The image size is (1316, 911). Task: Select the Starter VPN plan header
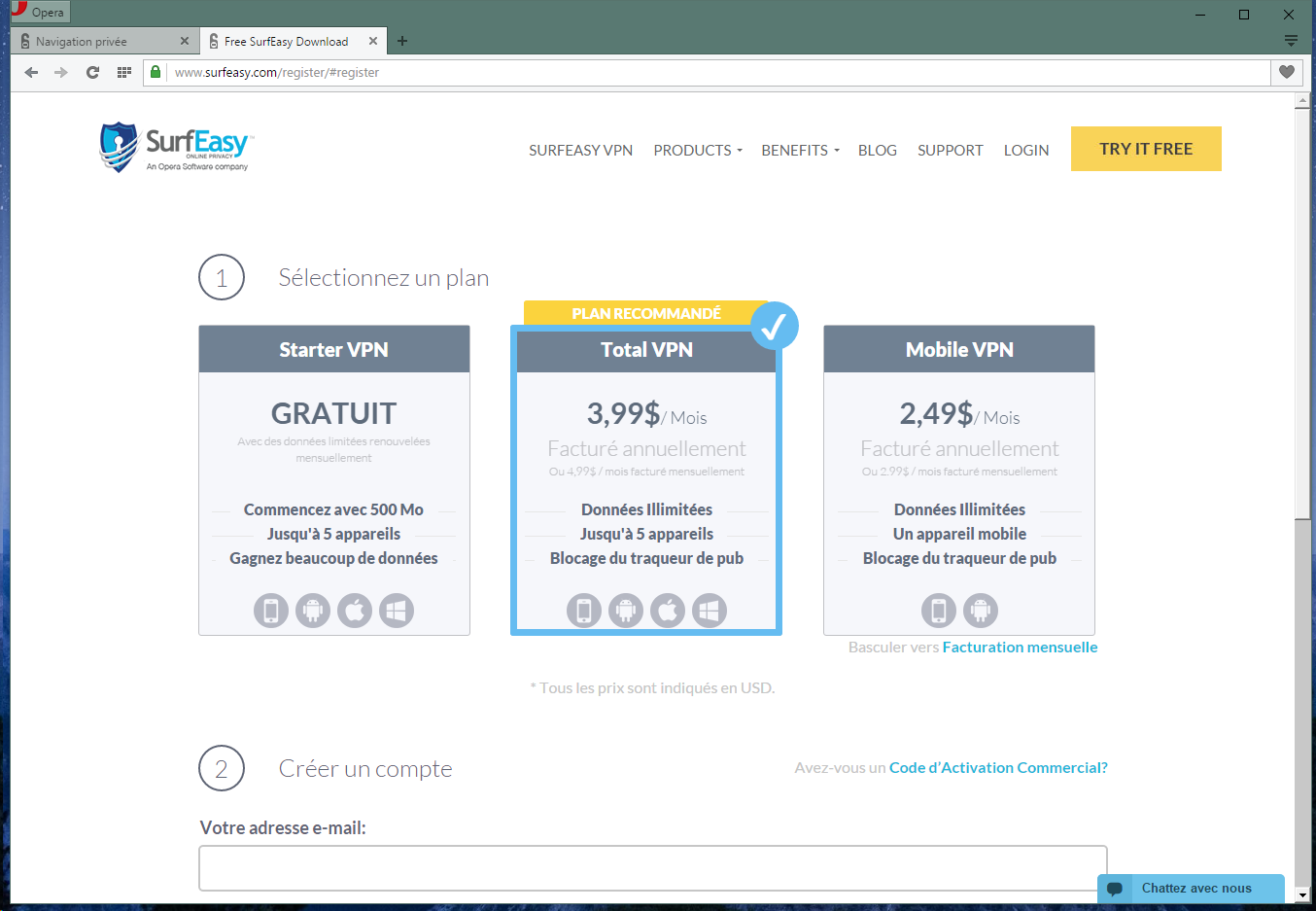[334, 349]
